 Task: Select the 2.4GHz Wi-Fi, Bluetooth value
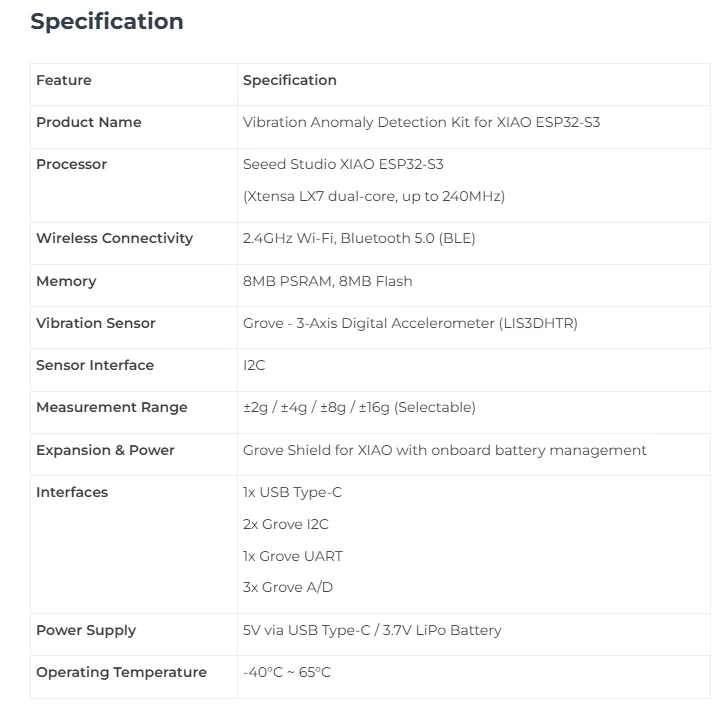pyautogui.click(x=359, y=238)
